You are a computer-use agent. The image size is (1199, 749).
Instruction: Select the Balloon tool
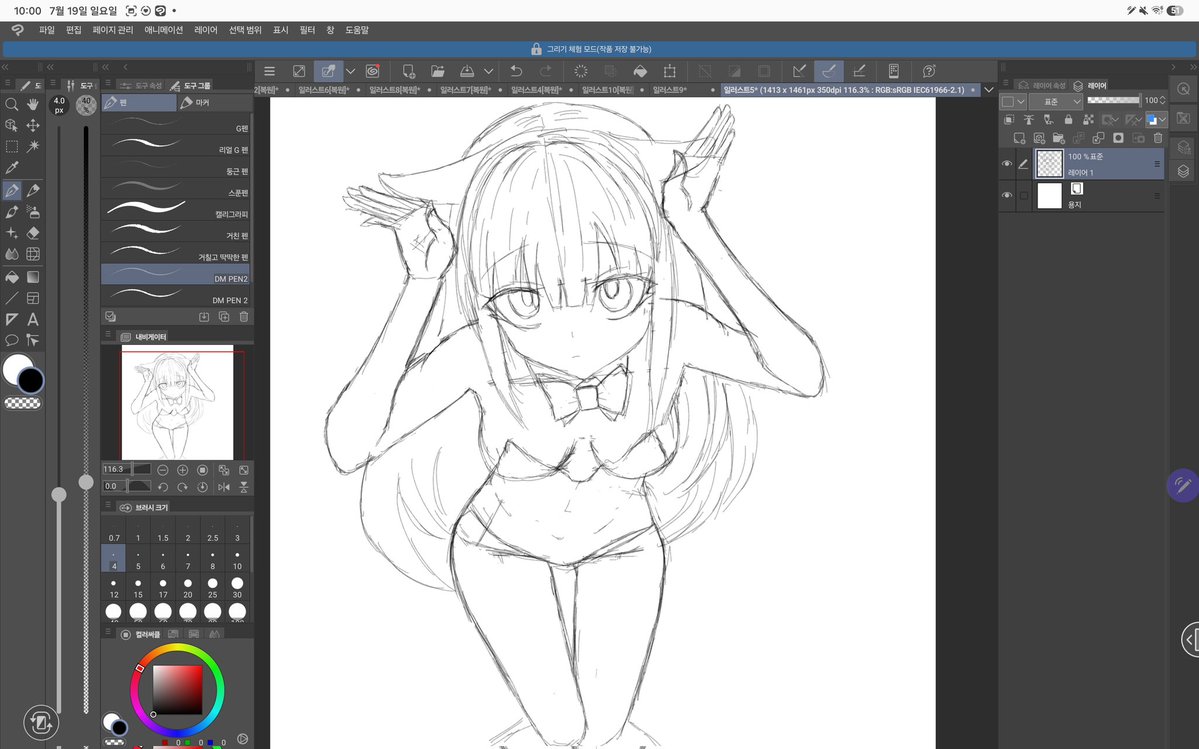[x=11, y=340]
